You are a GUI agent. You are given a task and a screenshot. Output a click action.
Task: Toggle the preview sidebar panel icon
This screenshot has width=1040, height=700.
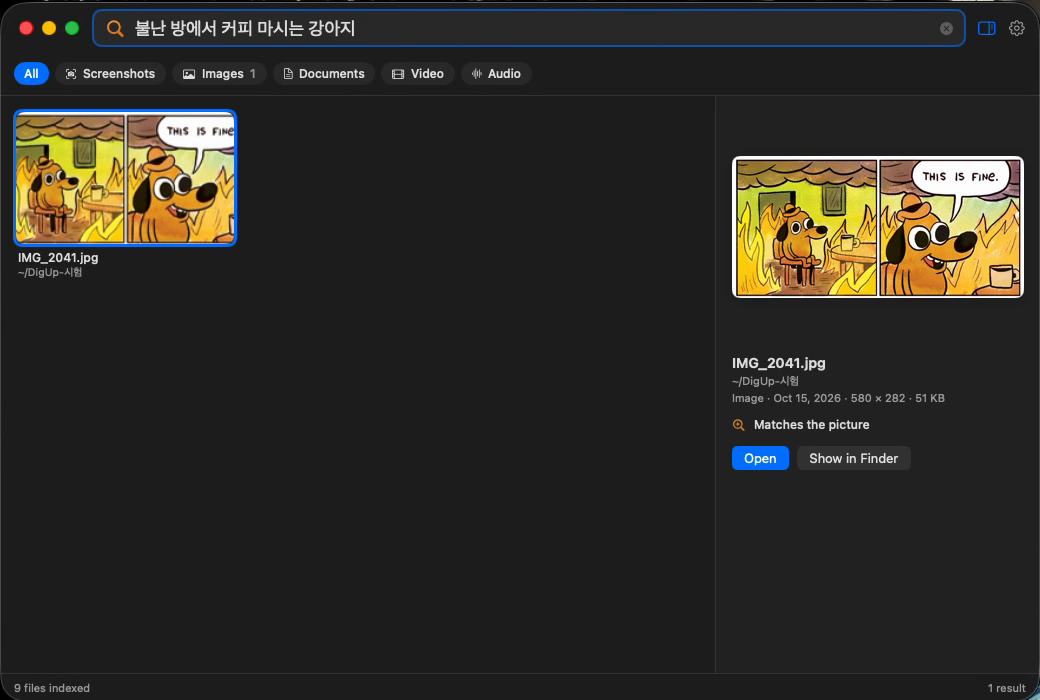tap(986, 28)
